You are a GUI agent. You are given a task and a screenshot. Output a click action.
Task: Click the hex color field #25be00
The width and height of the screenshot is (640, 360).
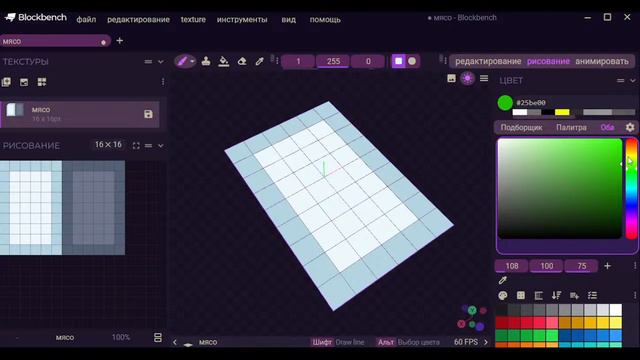531,103
